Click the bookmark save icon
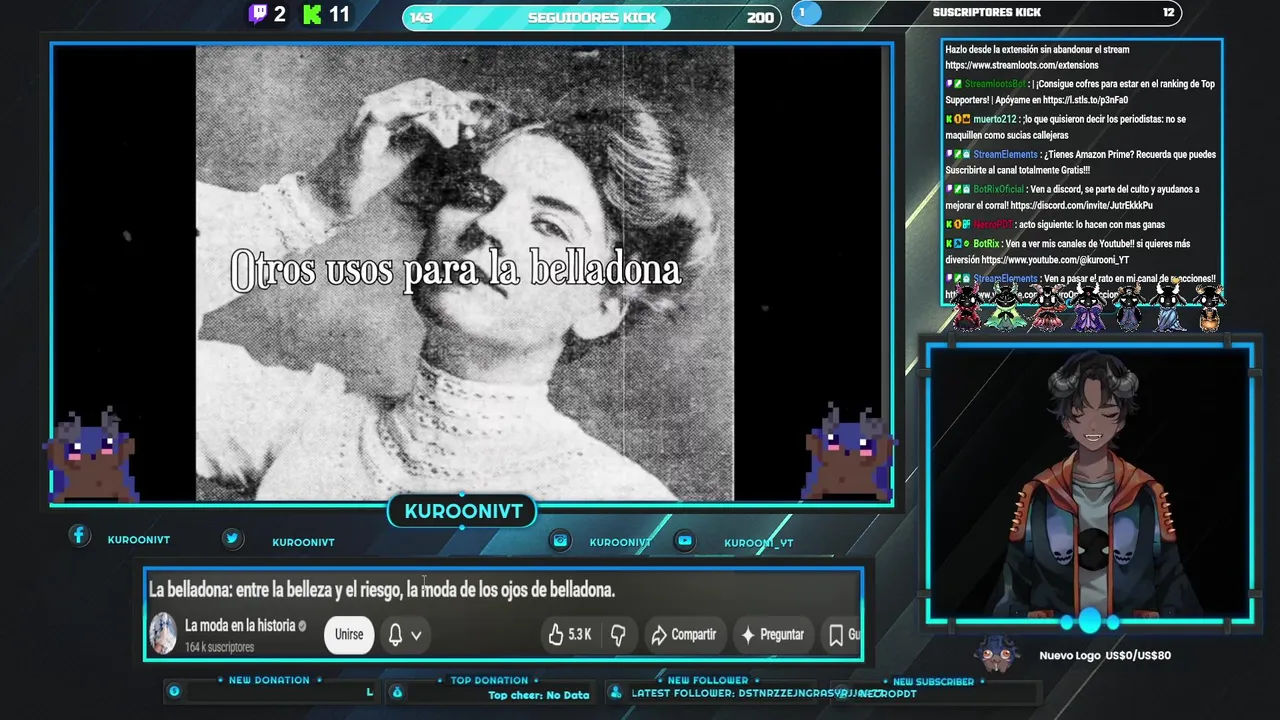Screen dimensions: 1280x720 pos(836,634)
